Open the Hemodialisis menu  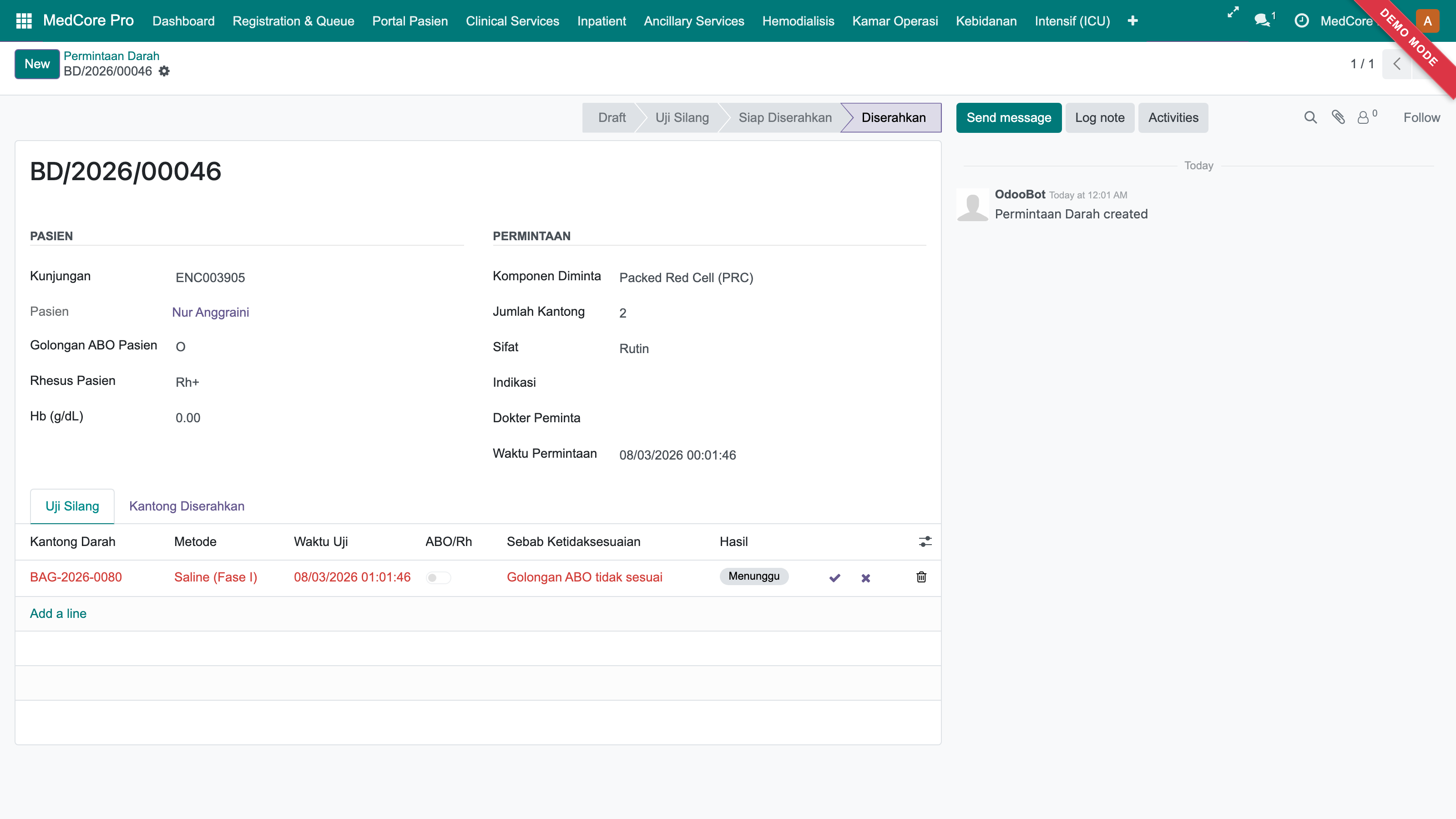[x=798, y=21]
